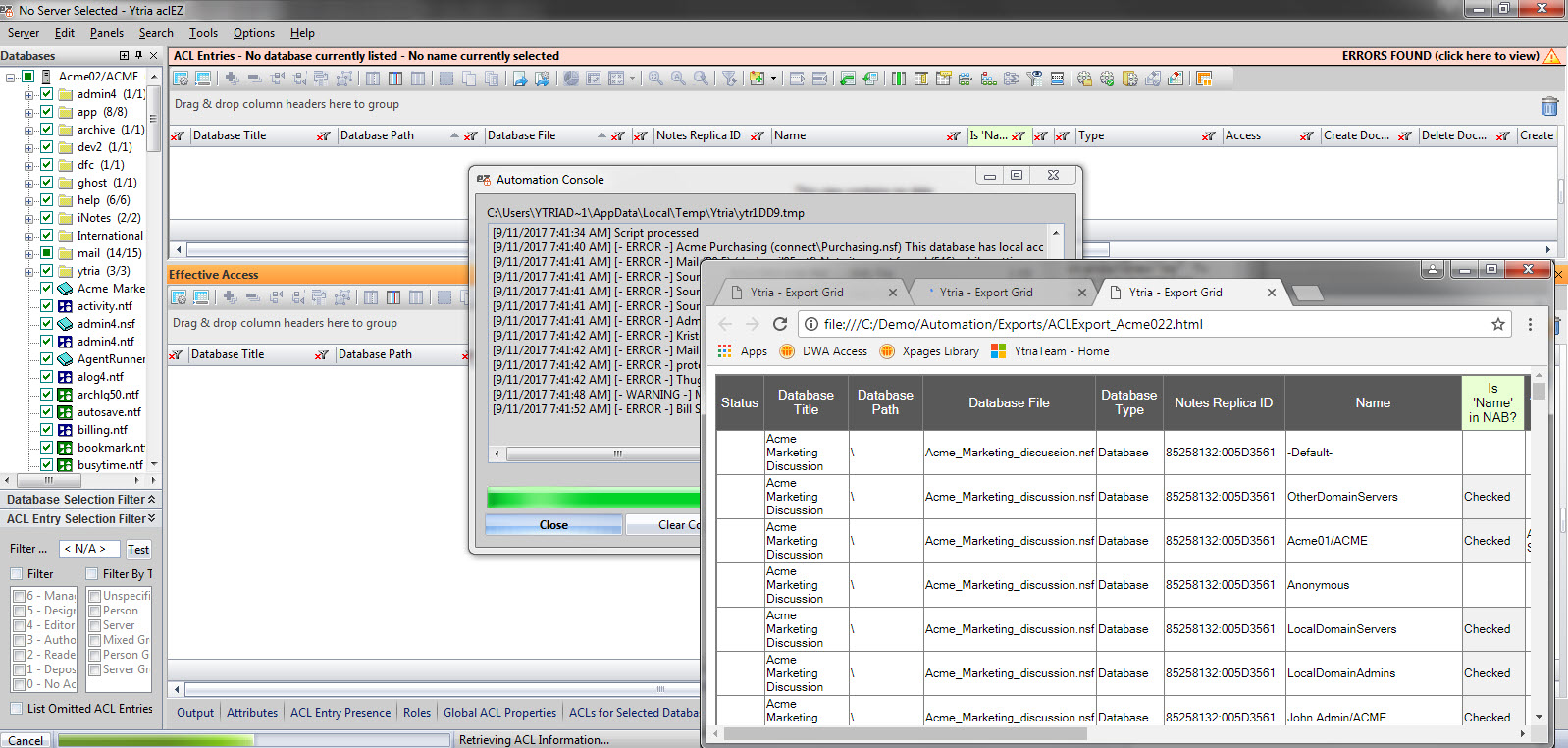Screen dimensions: 1568x748
Task: Toggle the 'Server' type checkbox
Action: click(95, 625)
